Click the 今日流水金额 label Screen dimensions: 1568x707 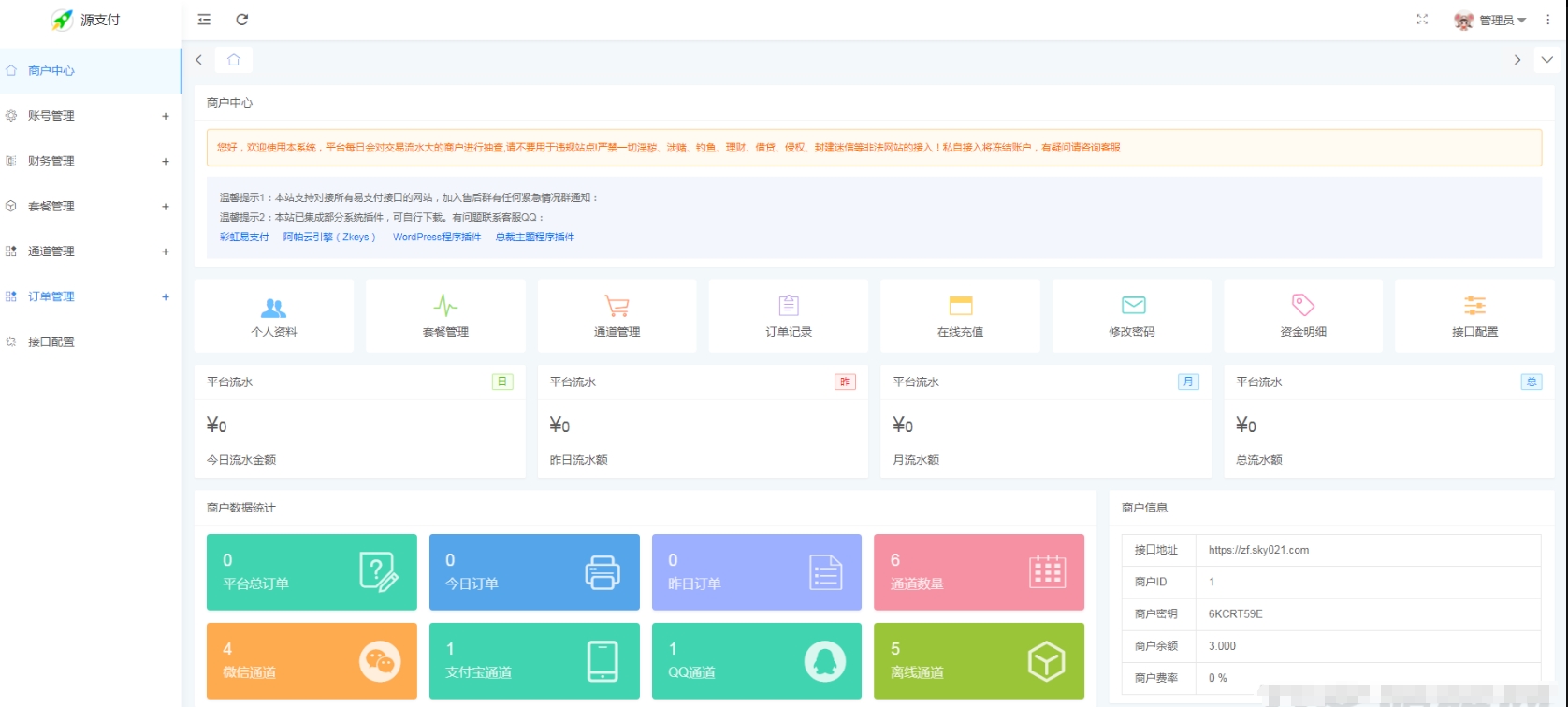241,460
